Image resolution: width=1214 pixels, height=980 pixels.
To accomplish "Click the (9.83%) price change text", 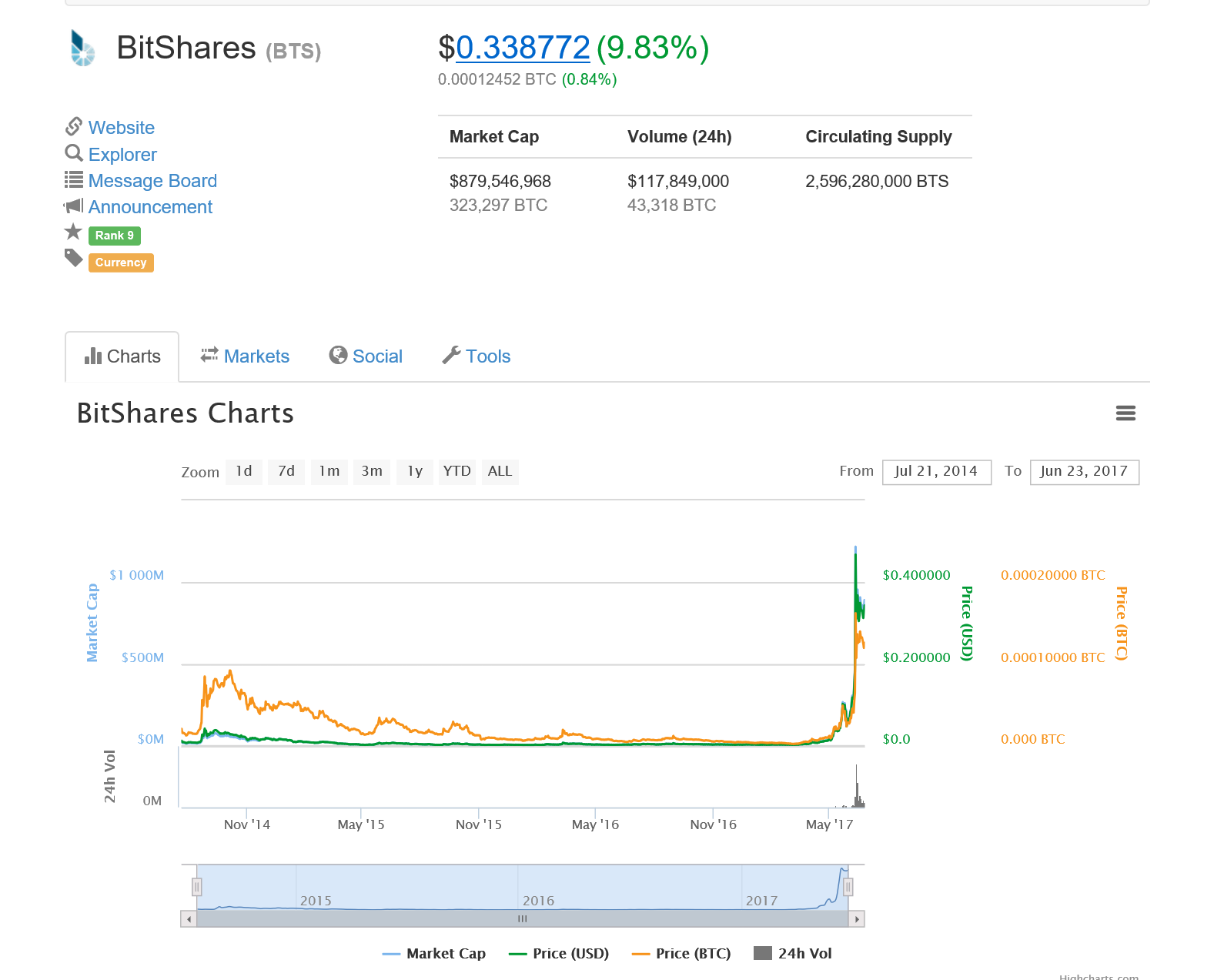I will [653, 48].
